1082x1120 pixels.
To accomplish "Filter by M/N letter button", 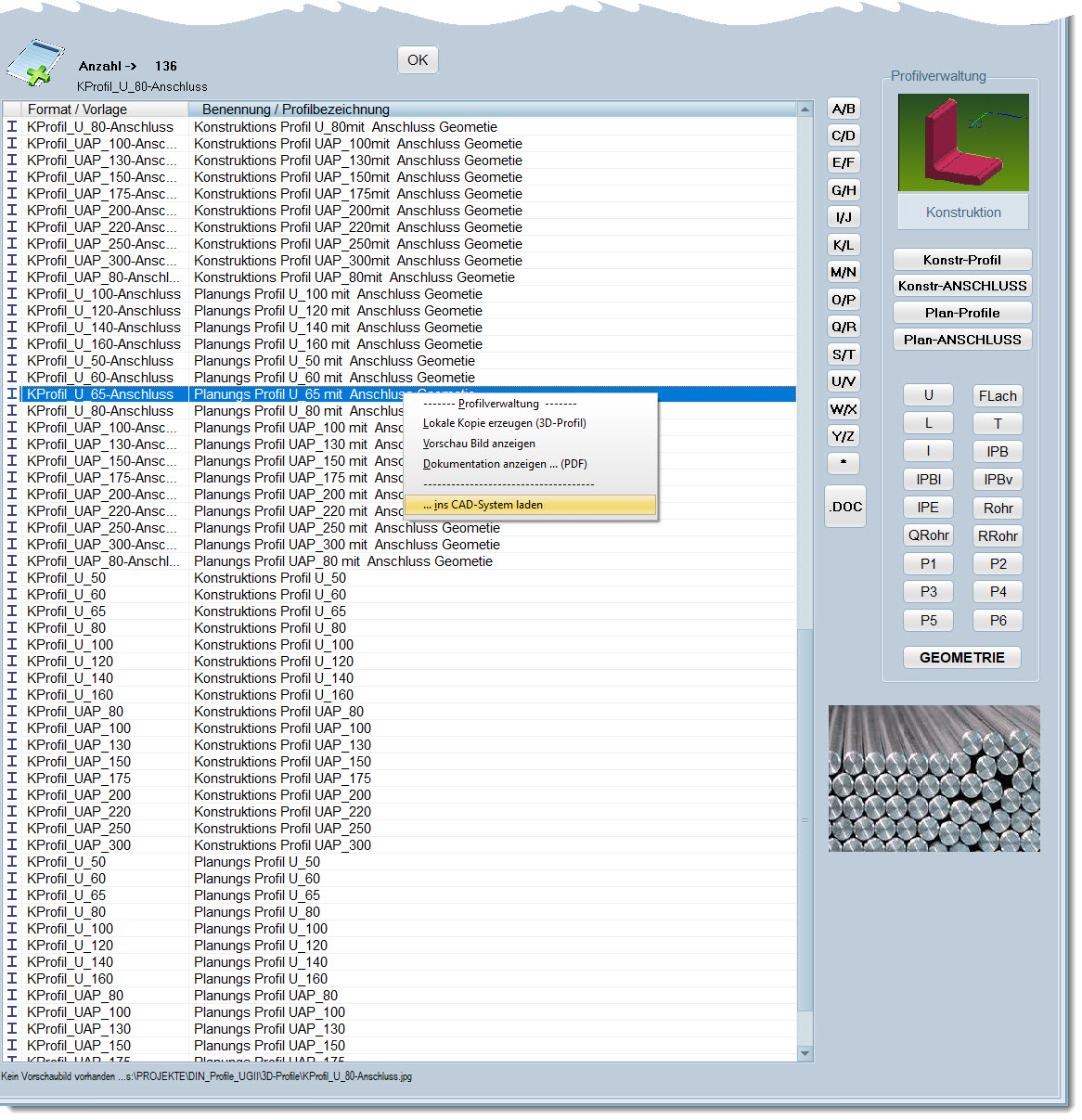I will pyautogui.click(x=844, y=272).
